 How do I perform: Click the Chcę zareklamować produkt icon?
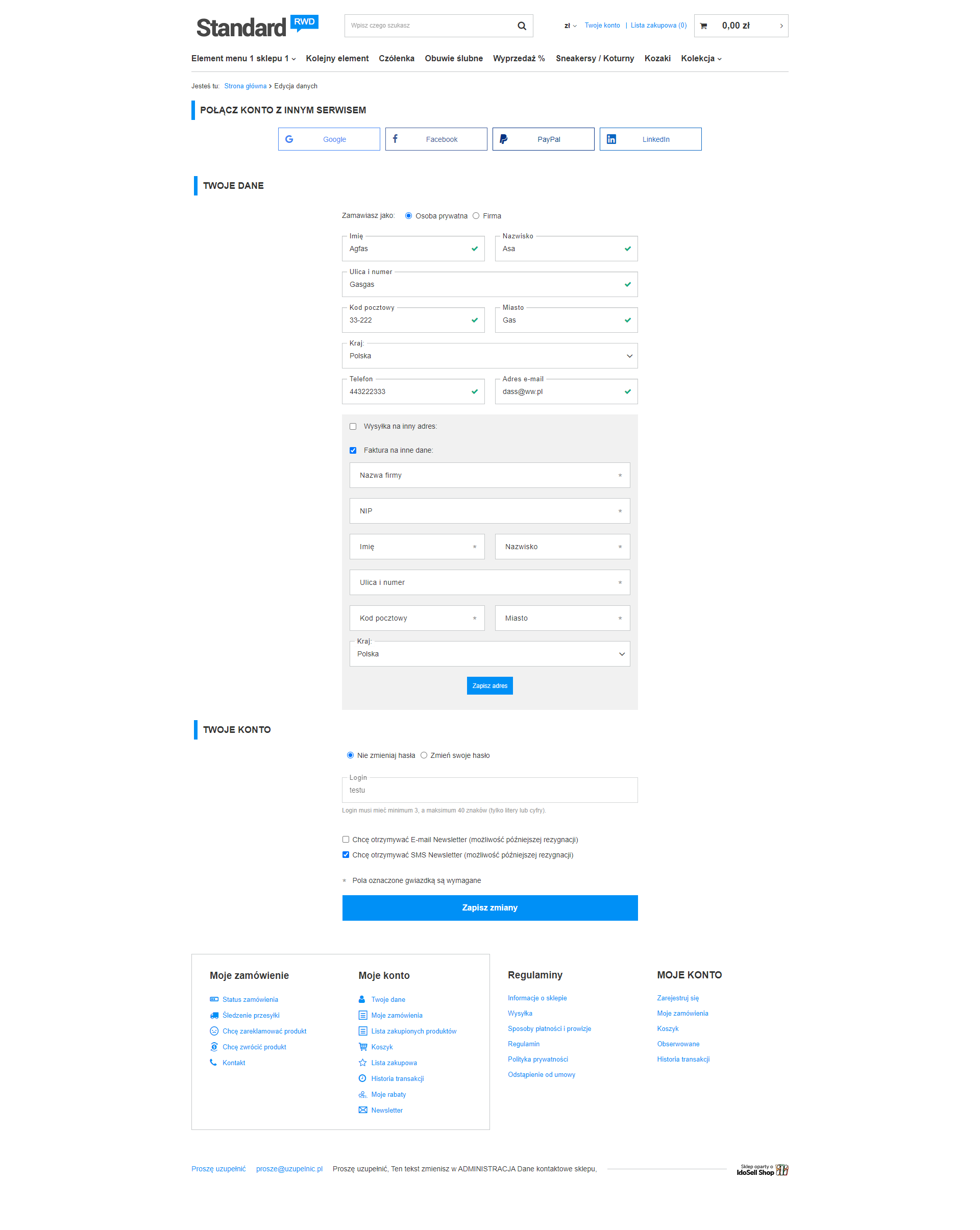click(214, 1031)
